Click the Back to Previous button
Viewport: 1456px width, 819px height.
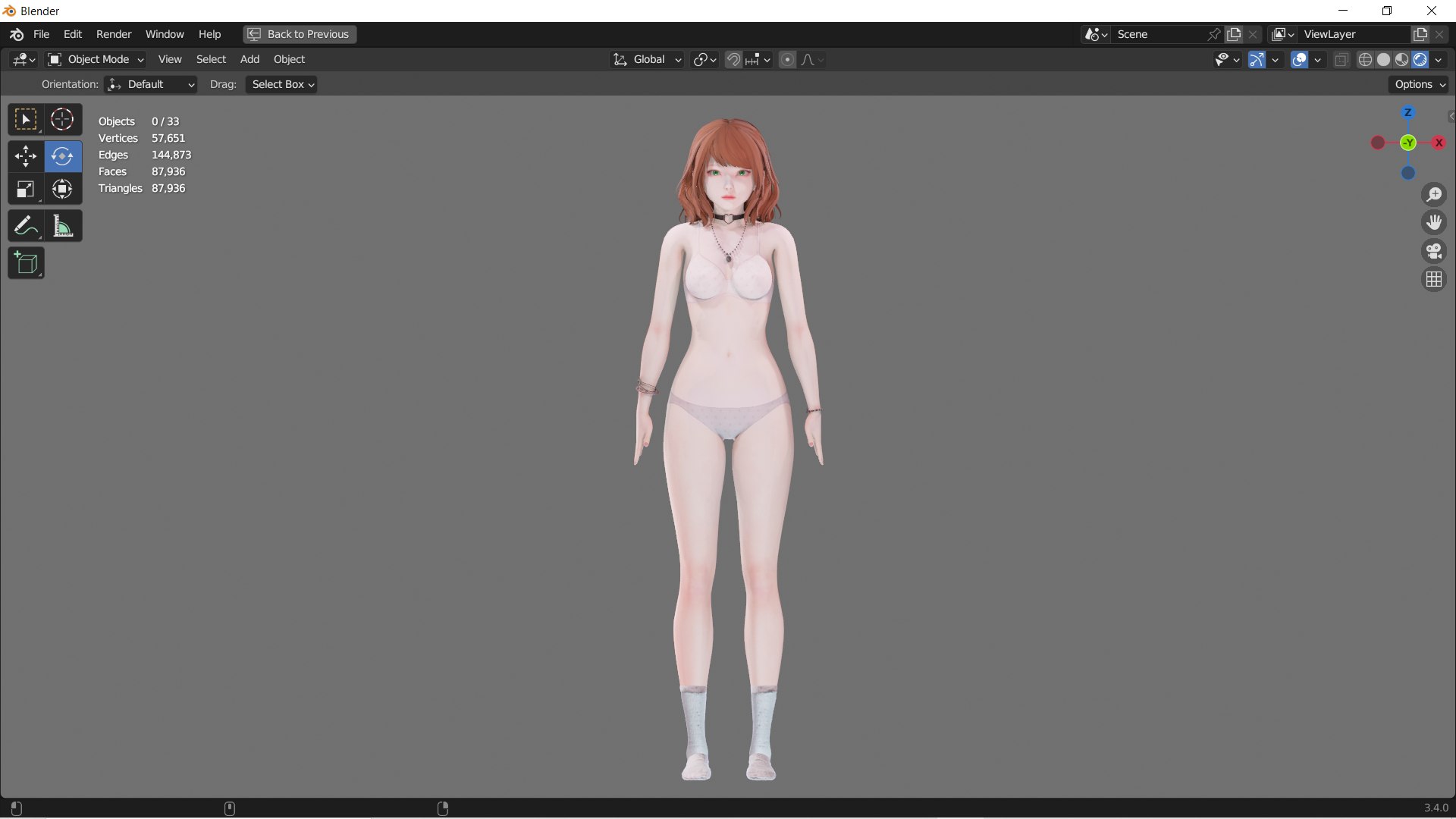coord(300,34)
